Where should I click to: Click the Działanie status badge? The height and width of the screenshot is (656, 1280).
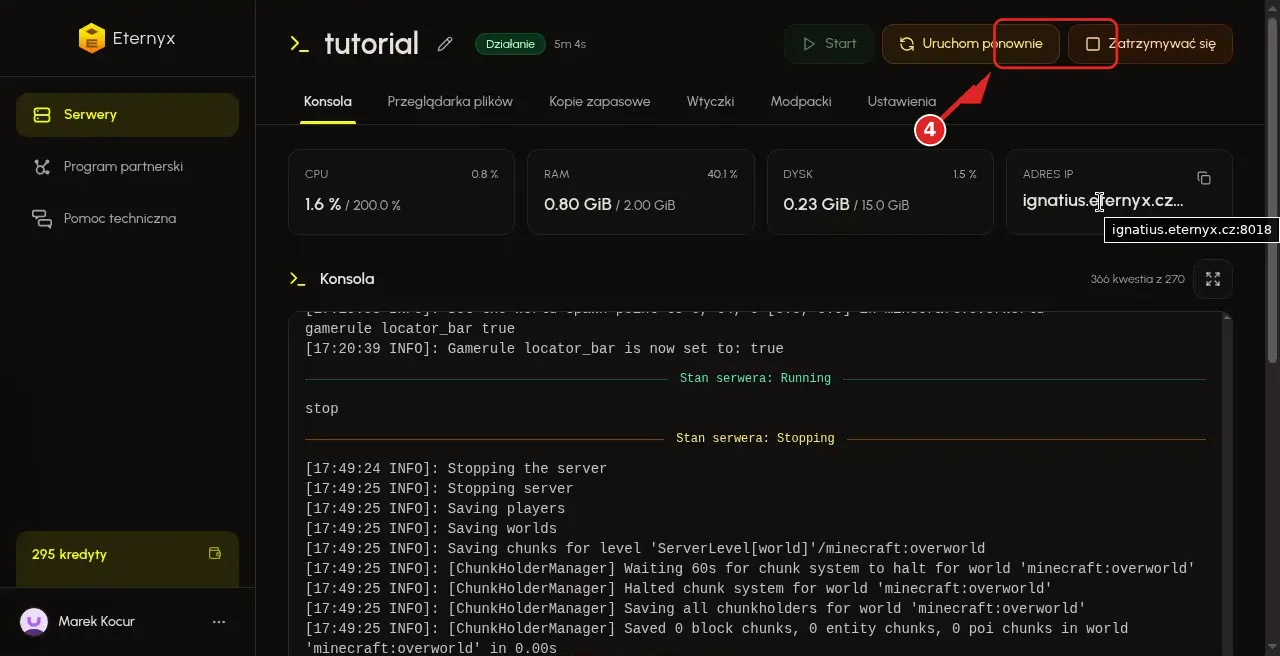[510, 44]
